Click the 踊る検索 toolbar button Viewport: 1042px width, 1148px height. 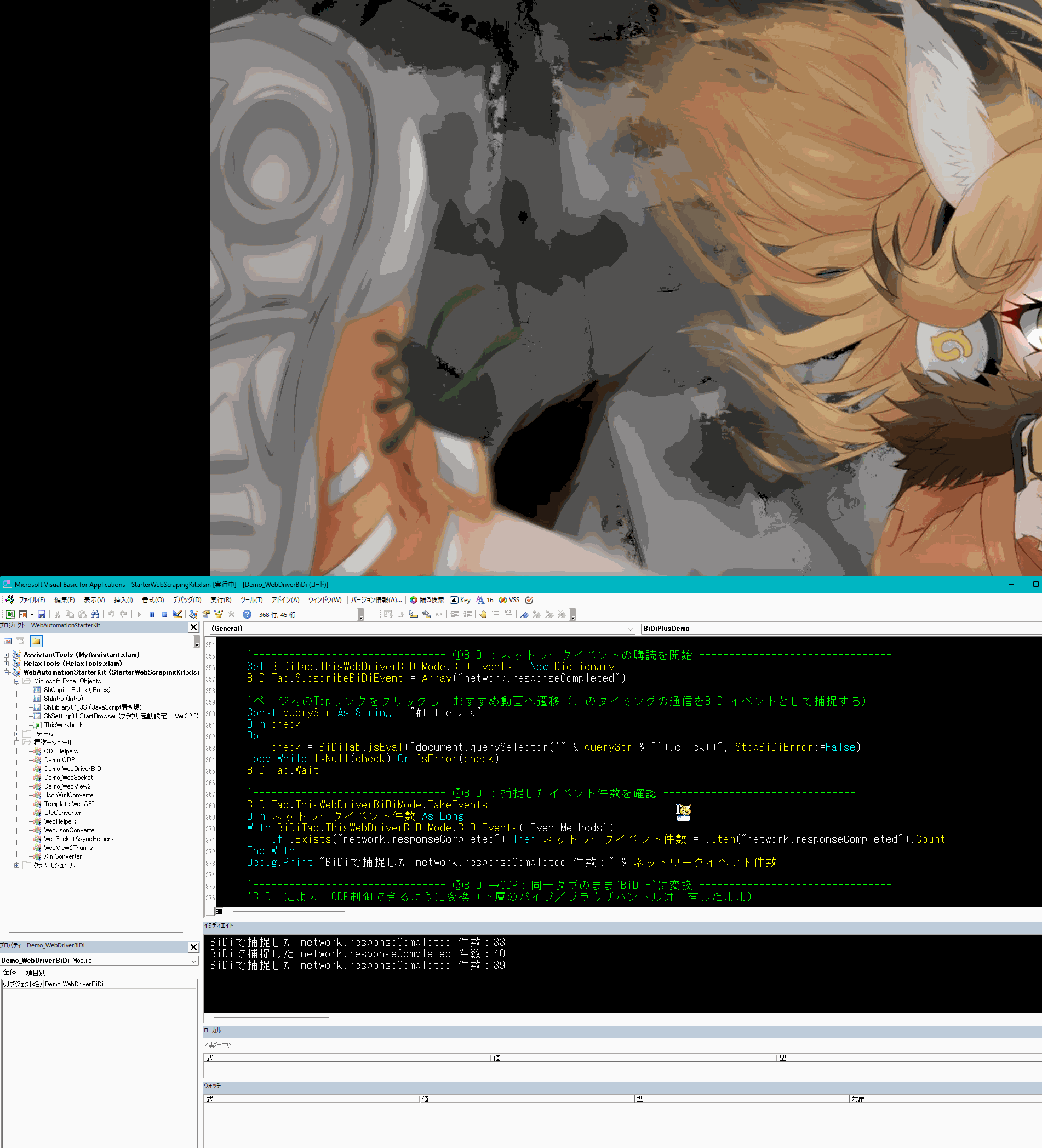[x=427, y=600]
